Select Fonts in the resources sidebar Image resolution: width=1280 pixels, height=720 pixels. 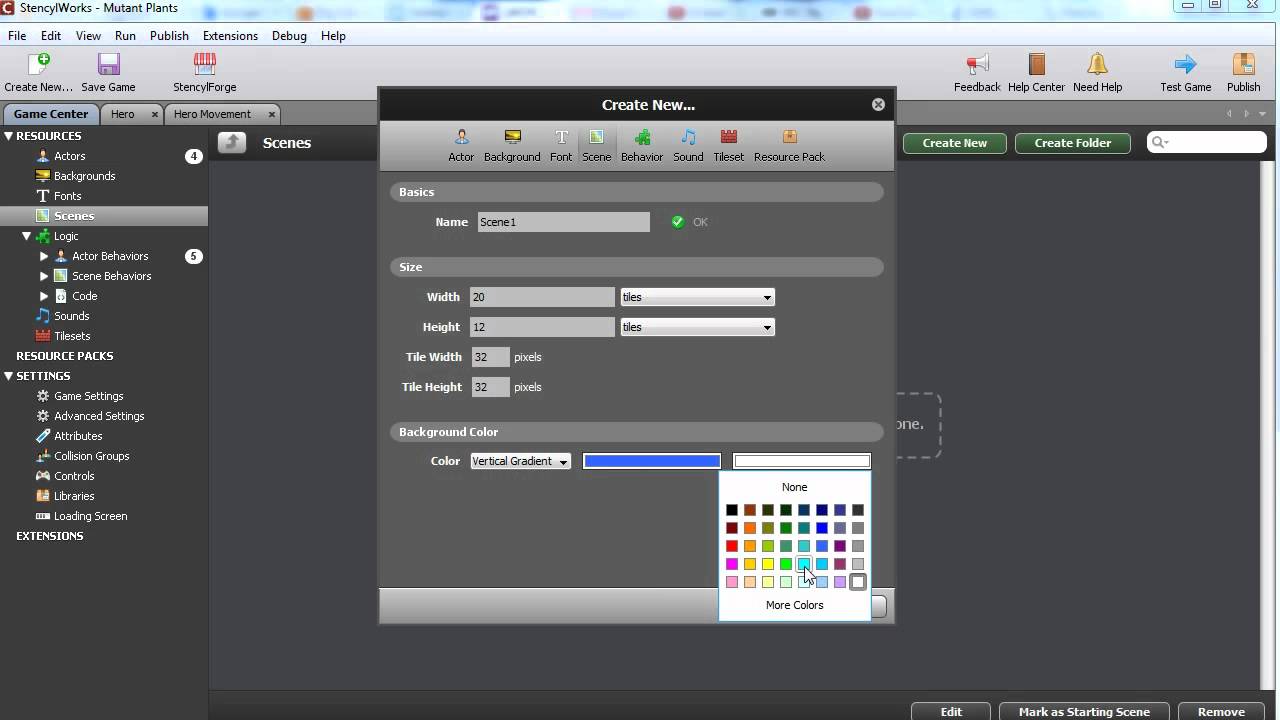point(67,196)
